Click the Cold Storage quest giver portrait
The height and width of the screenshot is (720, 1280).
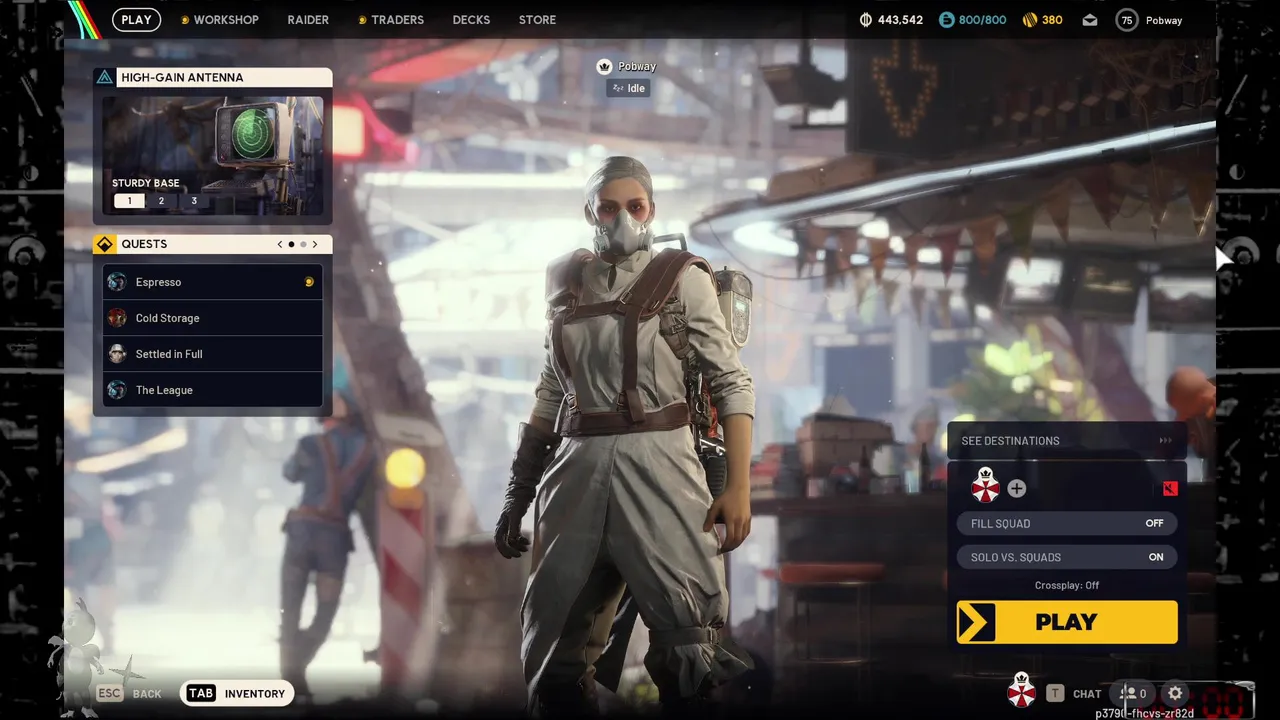click(117, 318)
